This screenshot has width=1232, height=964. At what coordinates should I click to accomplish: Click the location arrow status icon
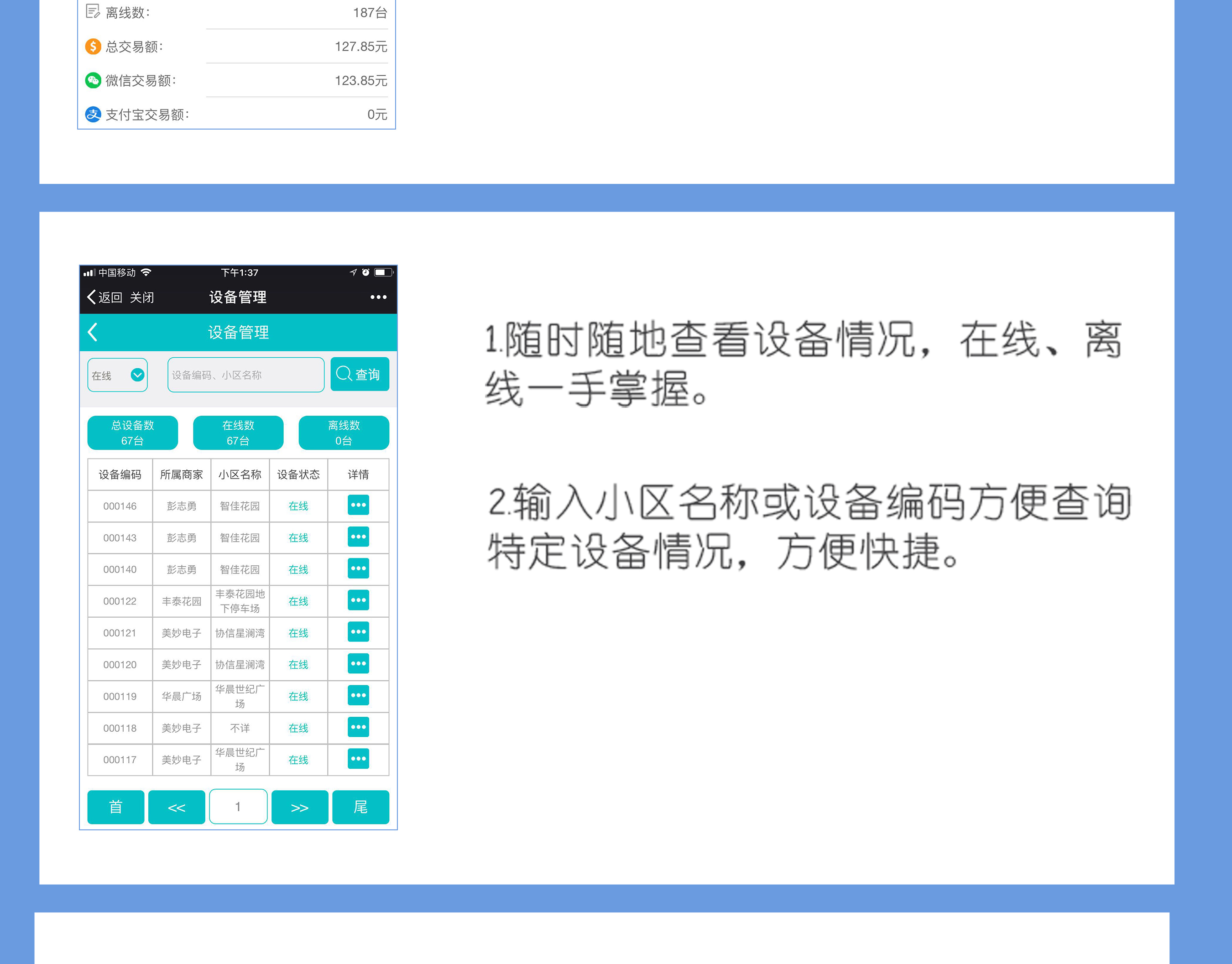point(353,272)
